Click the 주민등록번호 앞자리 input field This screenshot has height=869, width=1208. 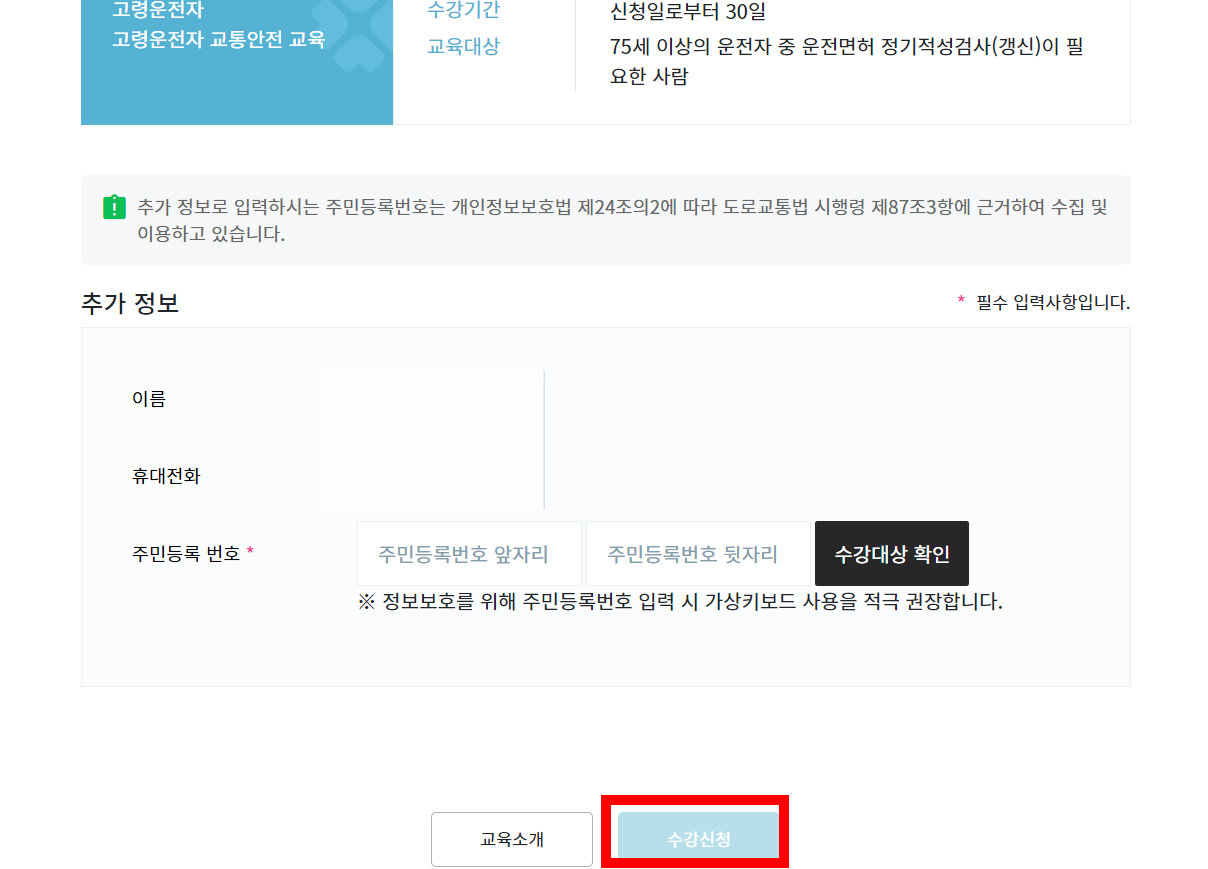(x=468, y=553)
